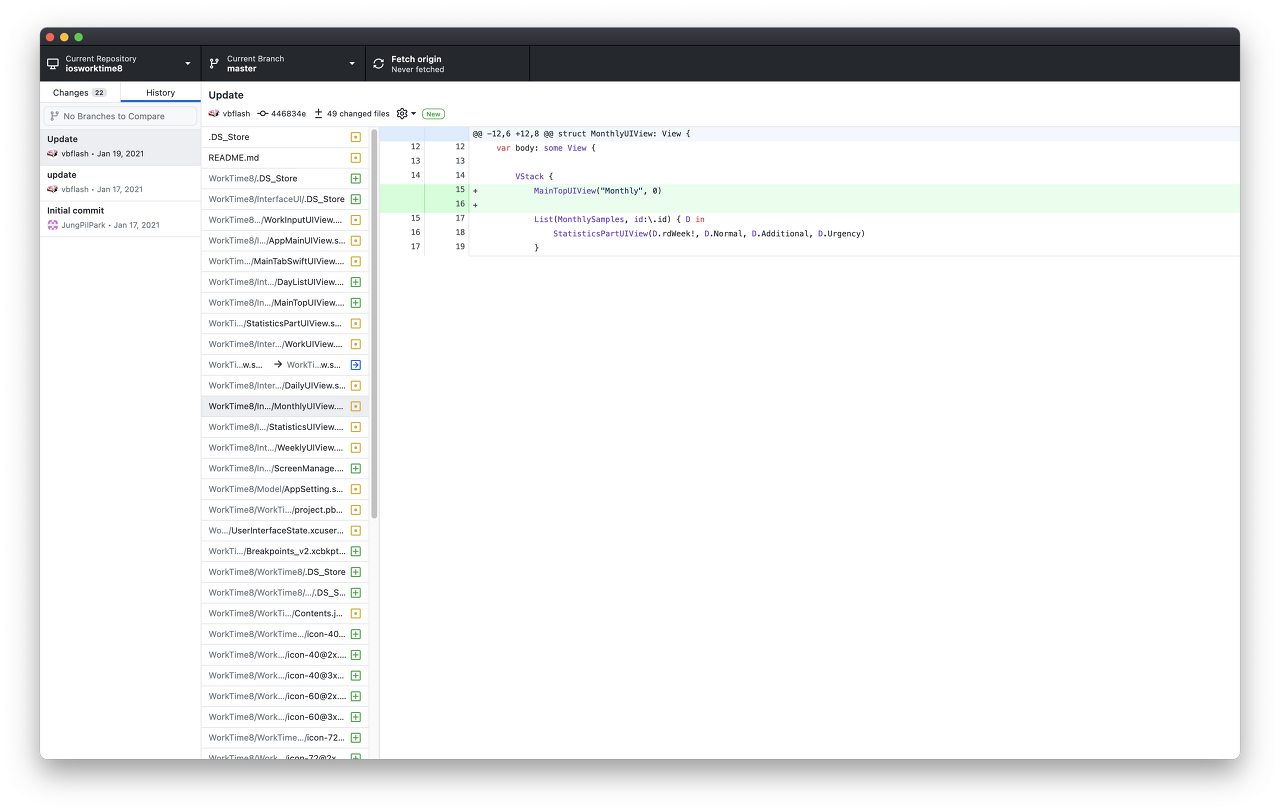The image size is (1280, 812).
Task: Click the diff hunk header for MonthlyUIView
Action: pos(809,133)
